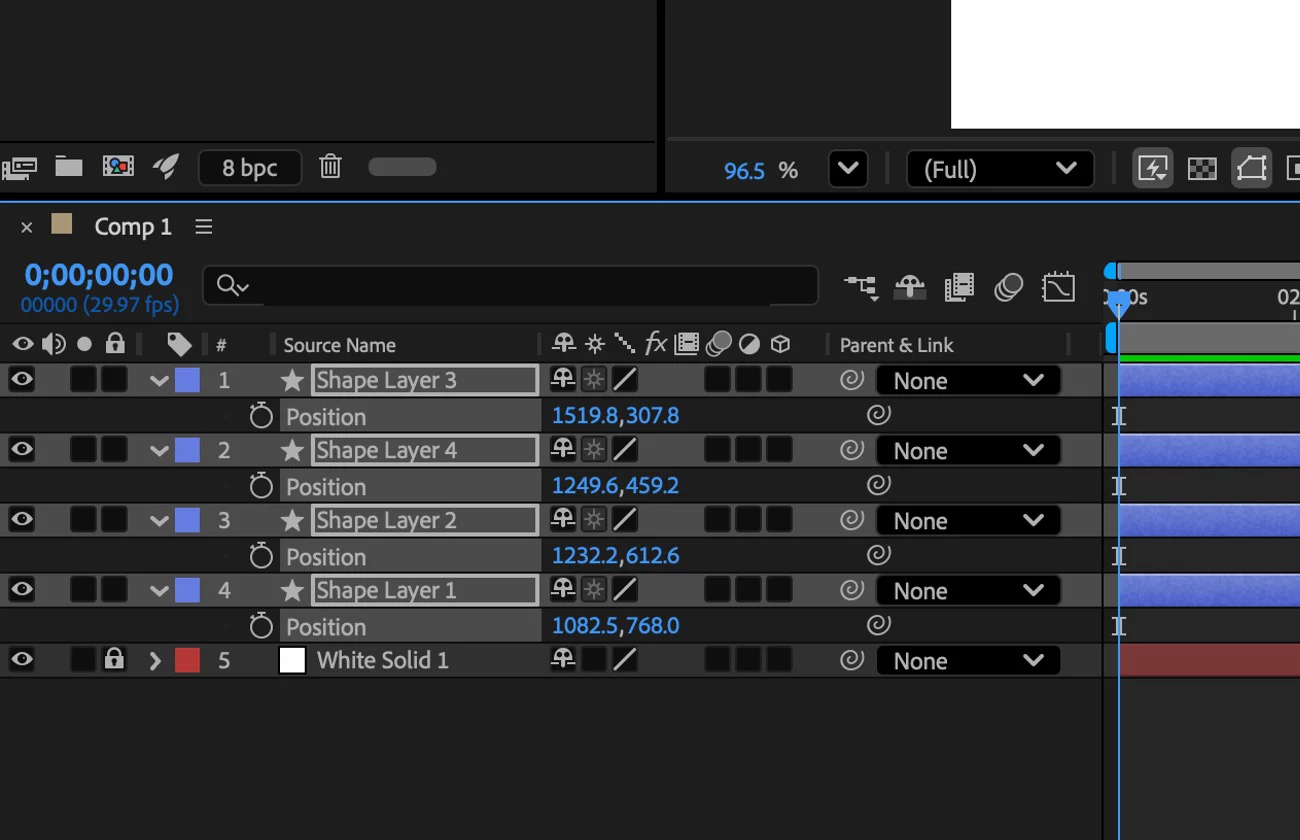Open the Graph Editor
This screenshot has width=1300, height=840.
pyautogui.click(x=1058, y=287)
